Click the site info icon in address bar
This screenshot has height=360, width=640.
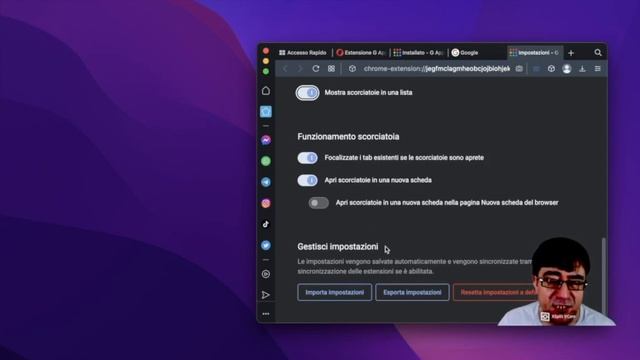click(352, 69)
